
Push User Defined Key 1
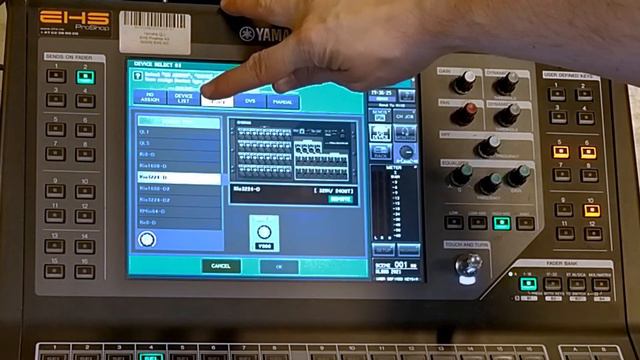coord(557,94)
